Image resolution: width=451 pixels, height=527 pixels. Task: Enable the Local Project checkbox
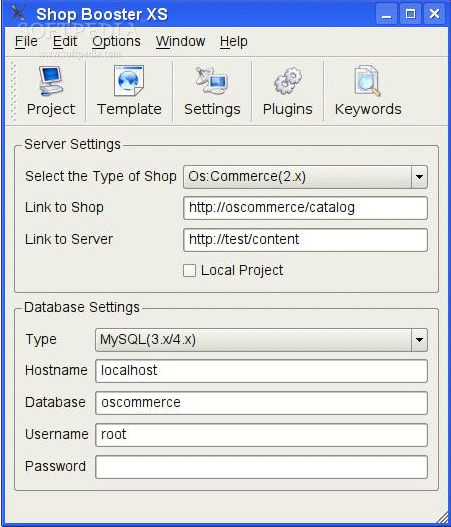click(190, 271)
